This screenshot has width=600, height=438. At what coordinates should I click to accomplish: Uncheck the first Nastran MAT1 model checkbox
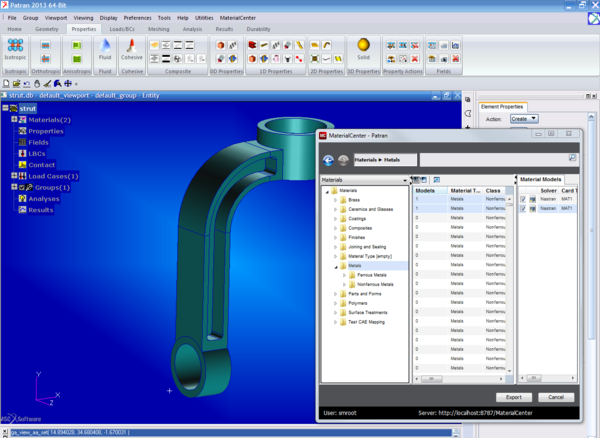(x=522, y=198)
